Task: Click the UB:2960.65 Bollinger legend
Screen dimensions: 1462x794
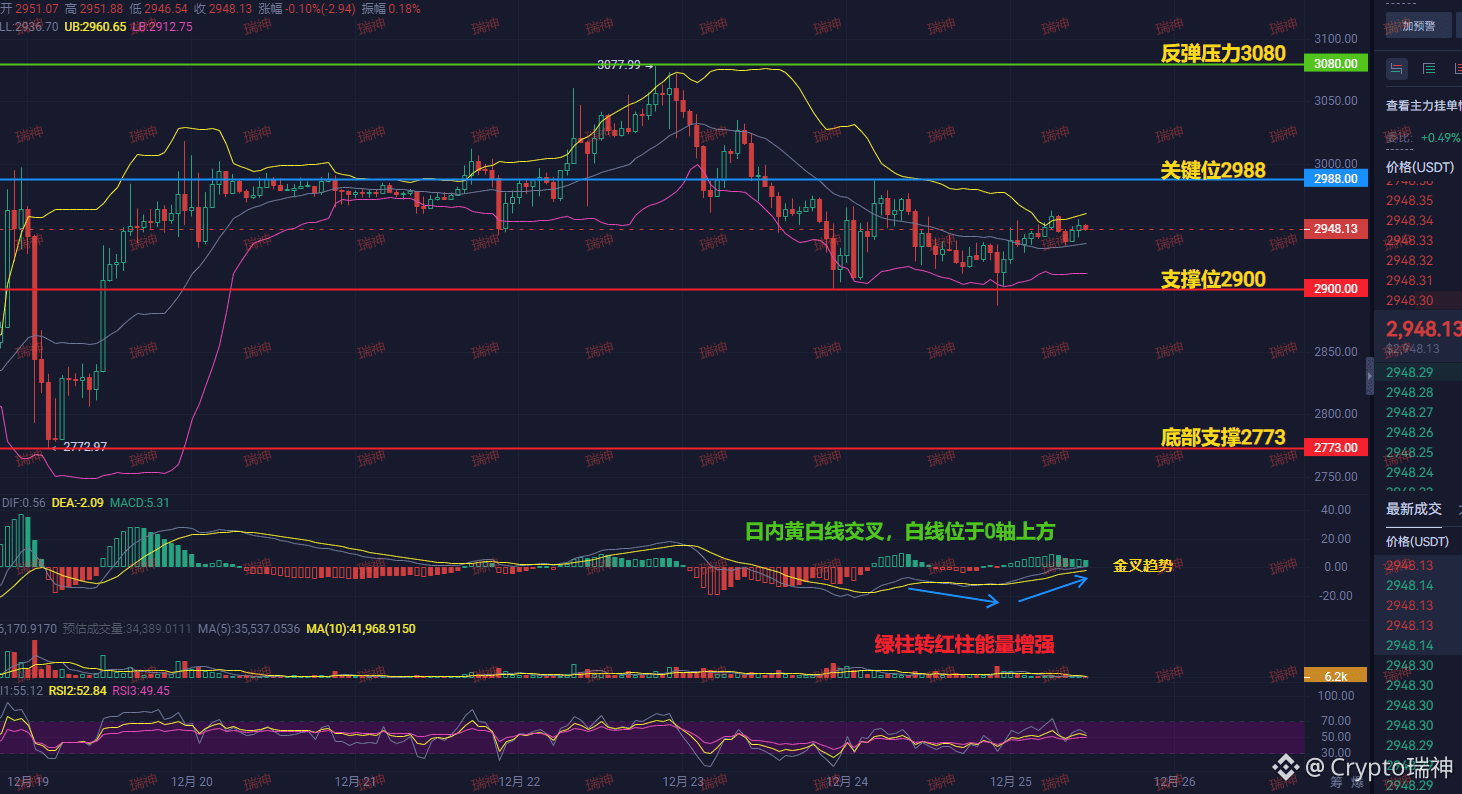Action: [x=95, y=27]
